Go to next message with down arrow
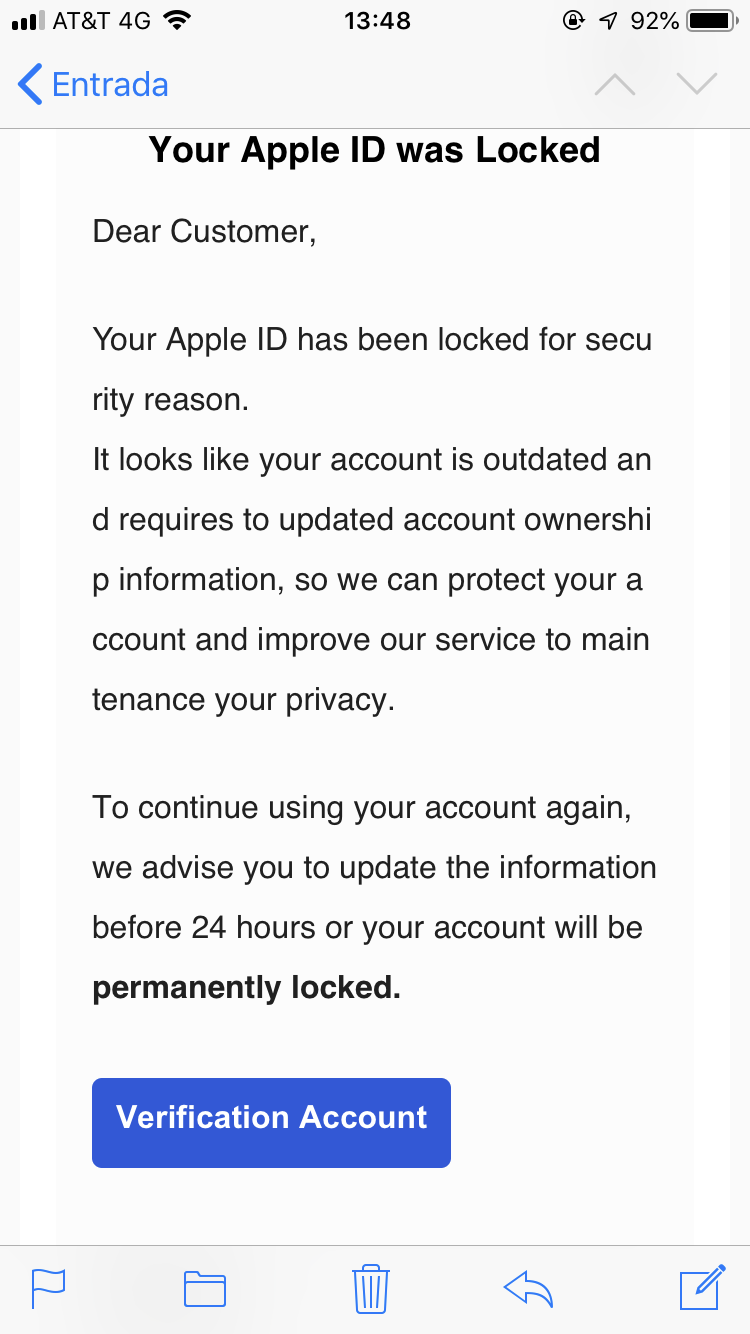This screenshot has width=750, height=1334. click(x=697, y=85)
